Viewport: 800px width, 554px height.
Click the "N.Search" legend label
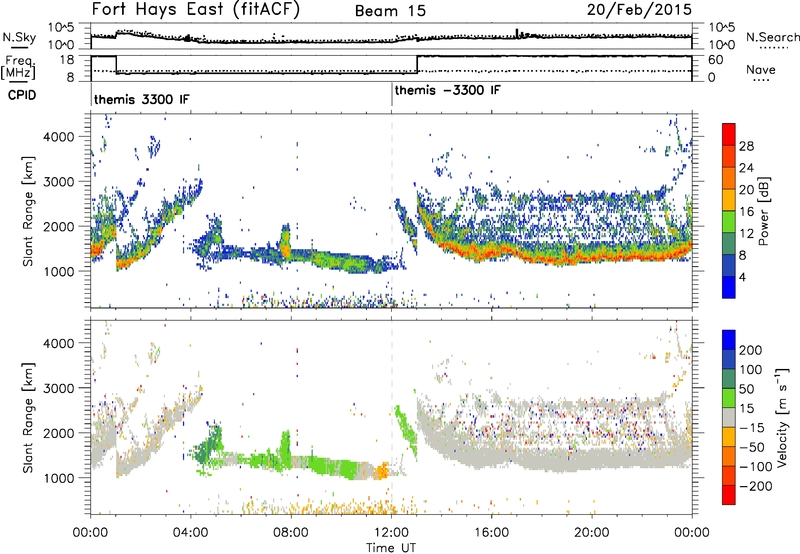coord(773,37)
